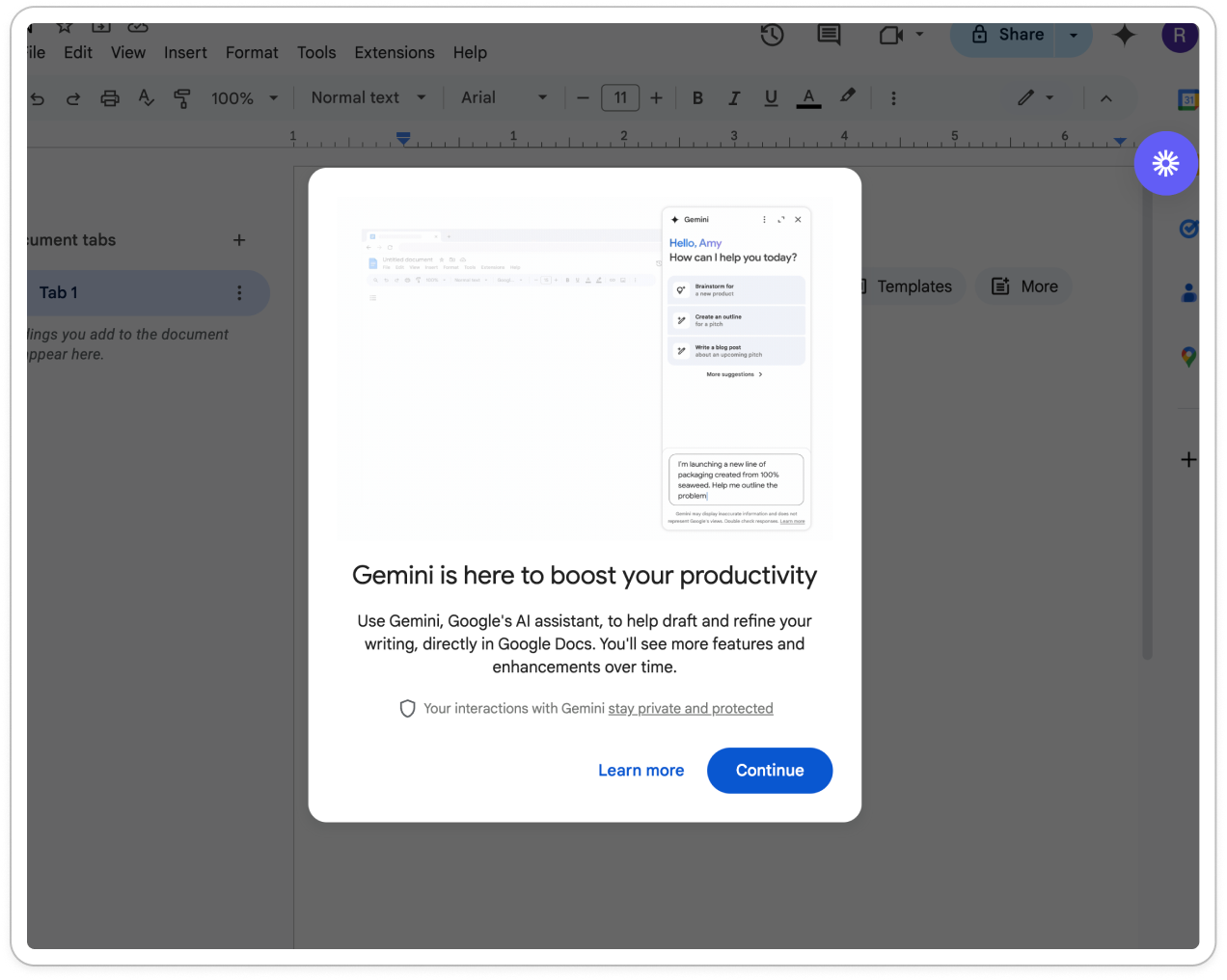
Task: Open the text color picker
Action: tap(809, 98)
